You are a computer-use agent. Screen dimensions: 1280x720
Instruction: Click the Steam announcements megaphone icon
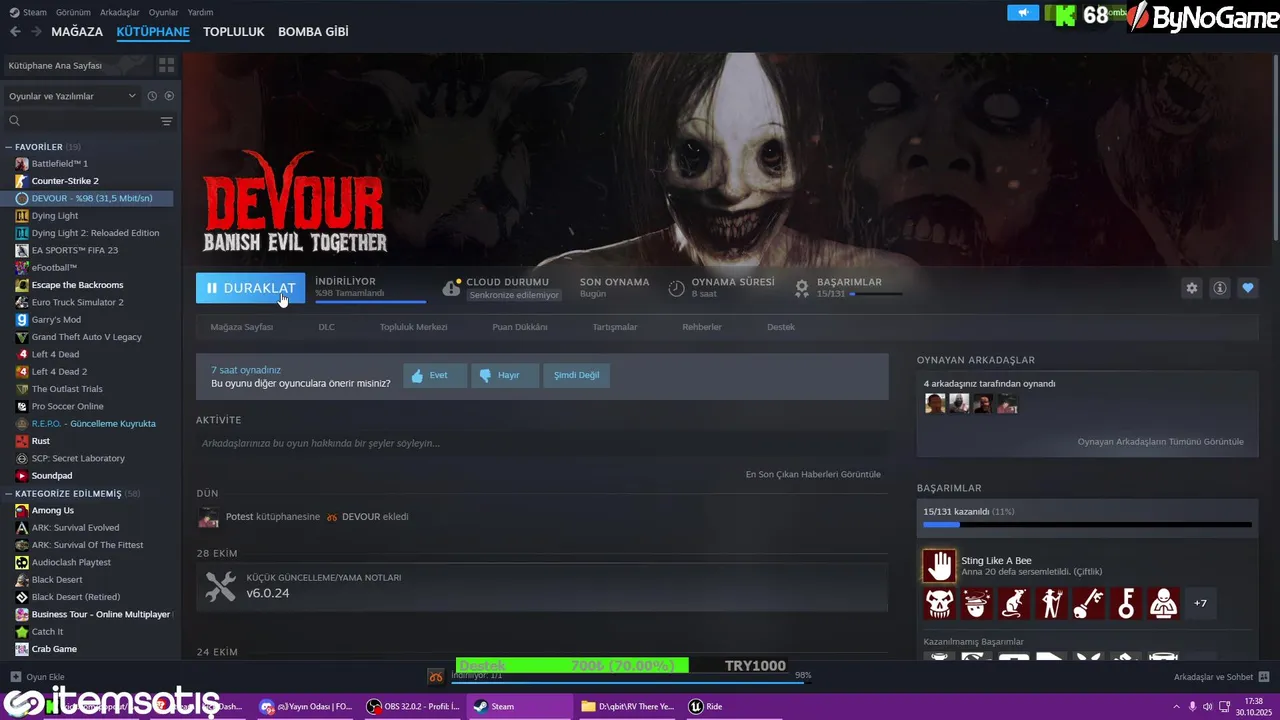pos(1022,13)
